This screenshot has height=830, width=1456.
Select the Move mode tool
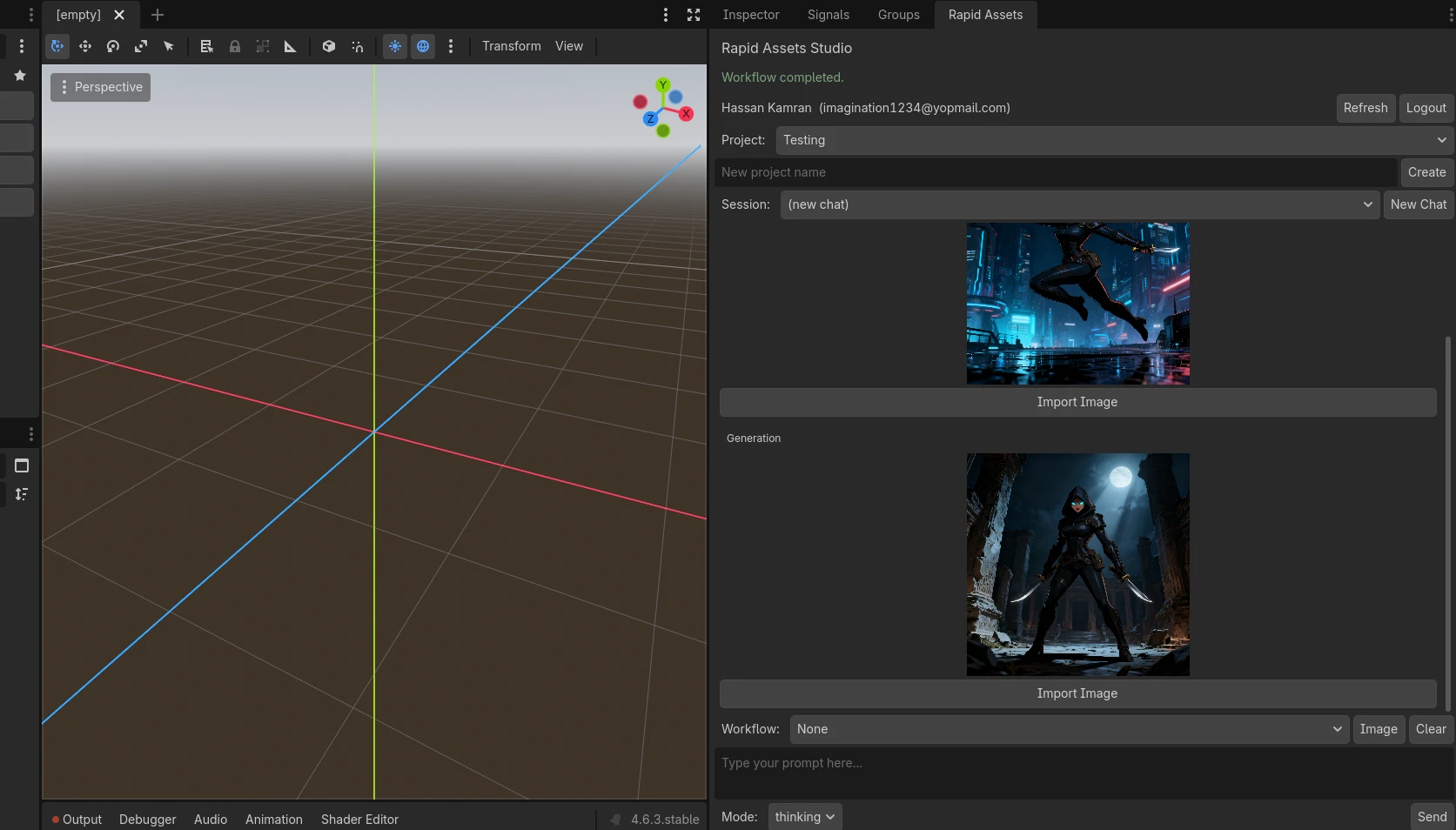[x=85, y=46]
